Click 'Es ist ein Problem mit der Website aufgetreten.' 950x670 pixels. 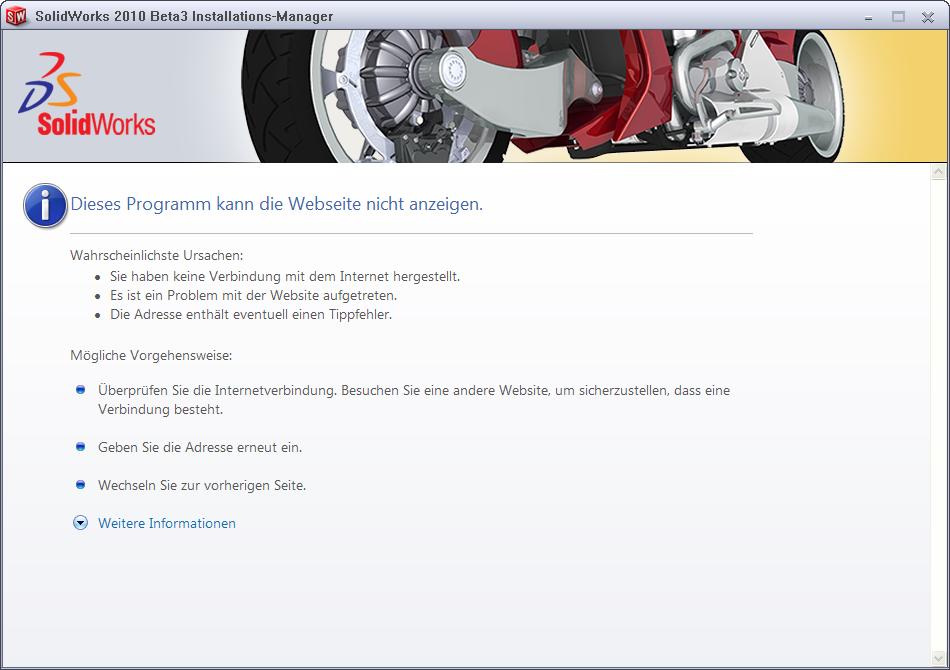point(253,296)
